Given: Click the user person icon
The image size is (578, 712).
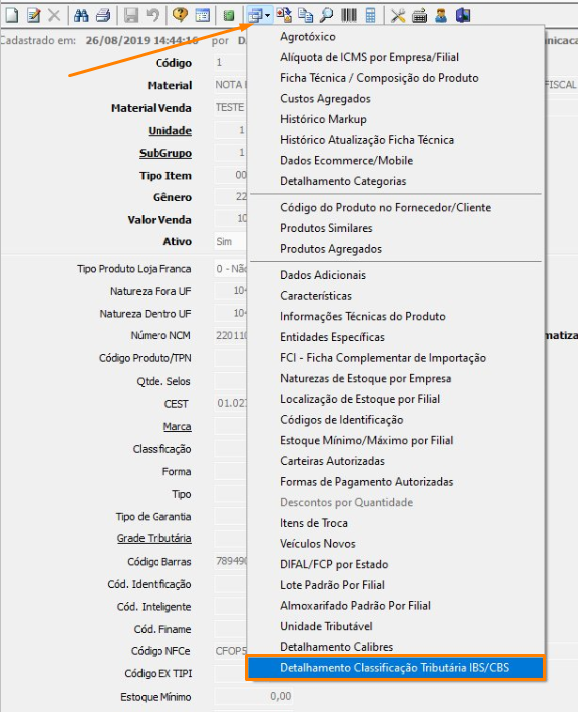Looking at the screenshot, I should point(440,15).
